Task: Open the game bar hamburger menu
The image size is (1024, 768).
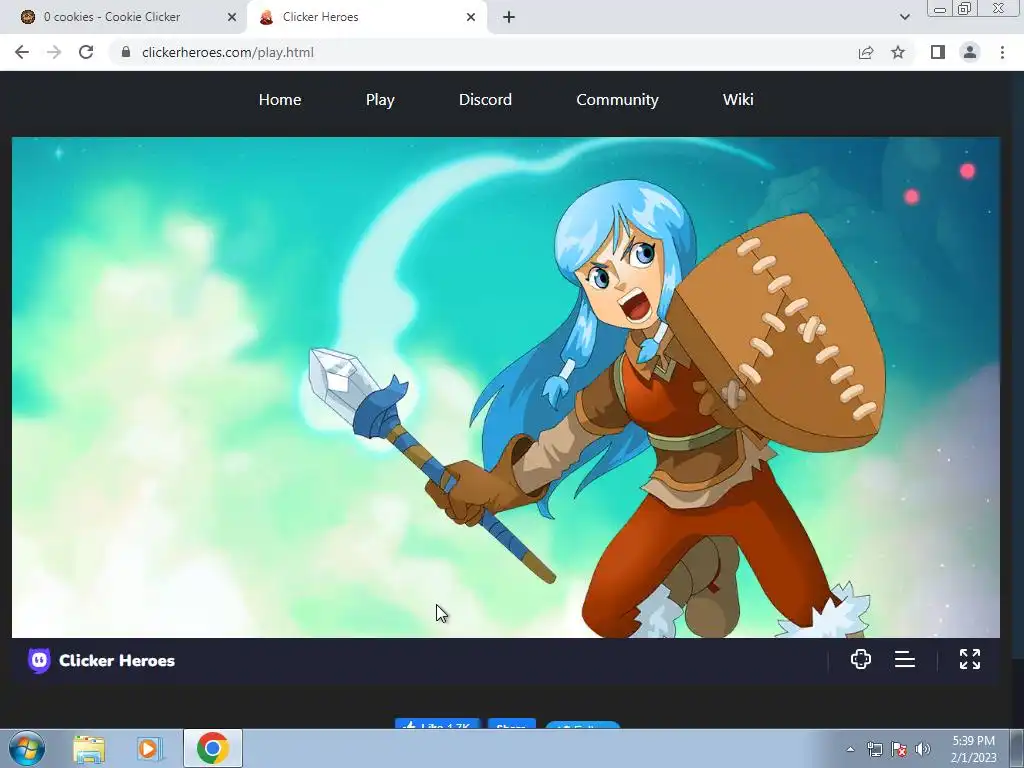Action: click(904, 660)
